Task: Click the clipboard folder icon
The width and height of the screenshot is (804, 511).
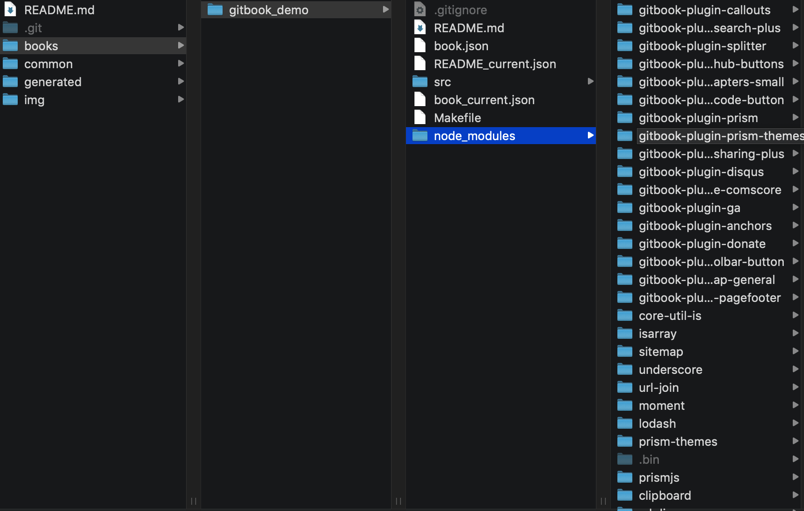Action: coord(625,495)
